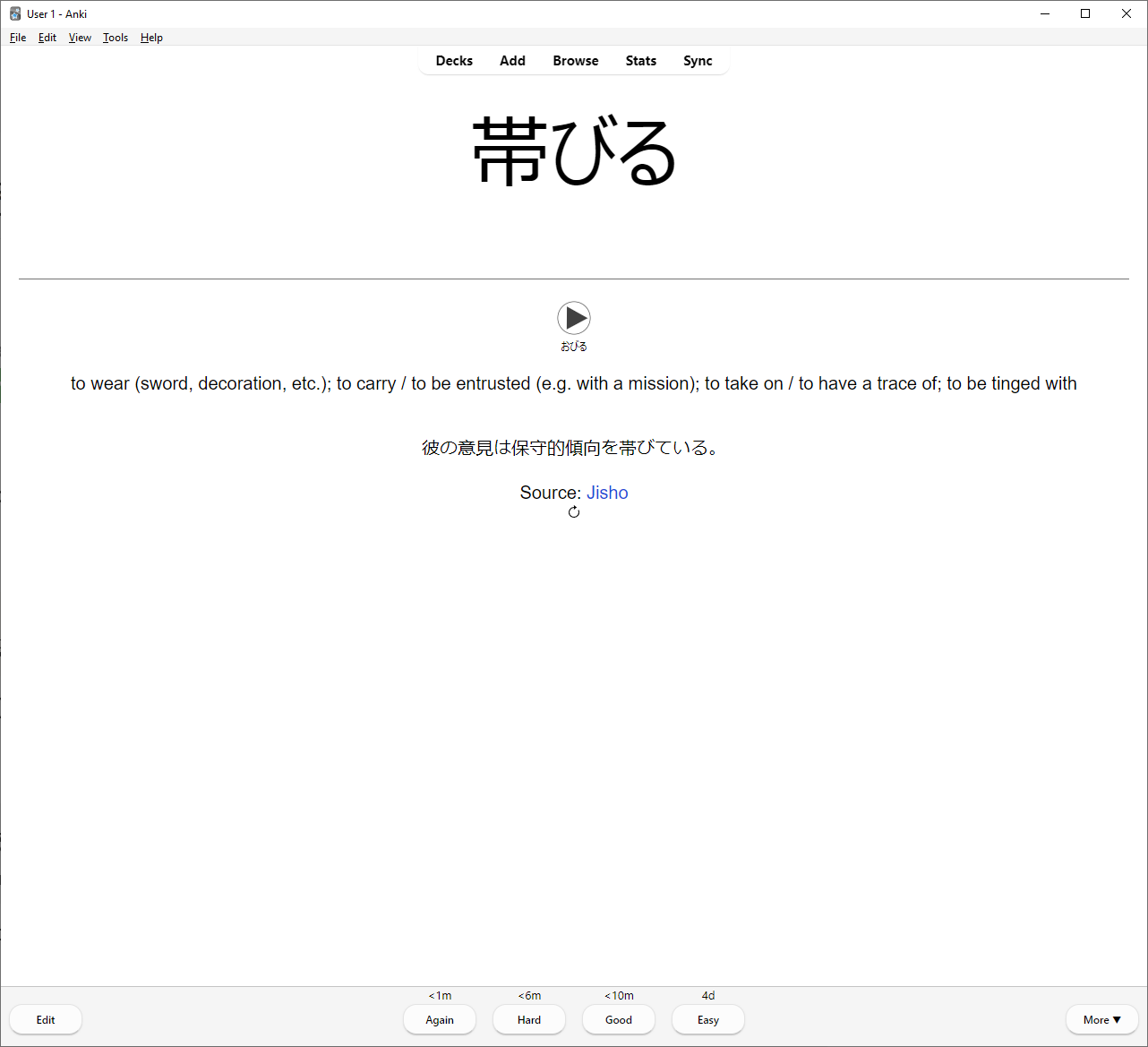Viewport: 1148px width, 1047px height.
Task: Sync the collection
Action: (x=698, y=61)
